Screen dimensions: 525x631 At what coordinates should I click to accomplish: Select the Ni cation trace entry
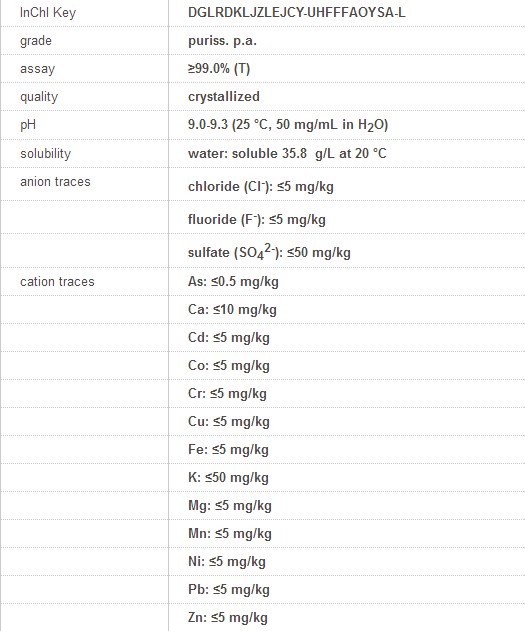click(226, 561)
